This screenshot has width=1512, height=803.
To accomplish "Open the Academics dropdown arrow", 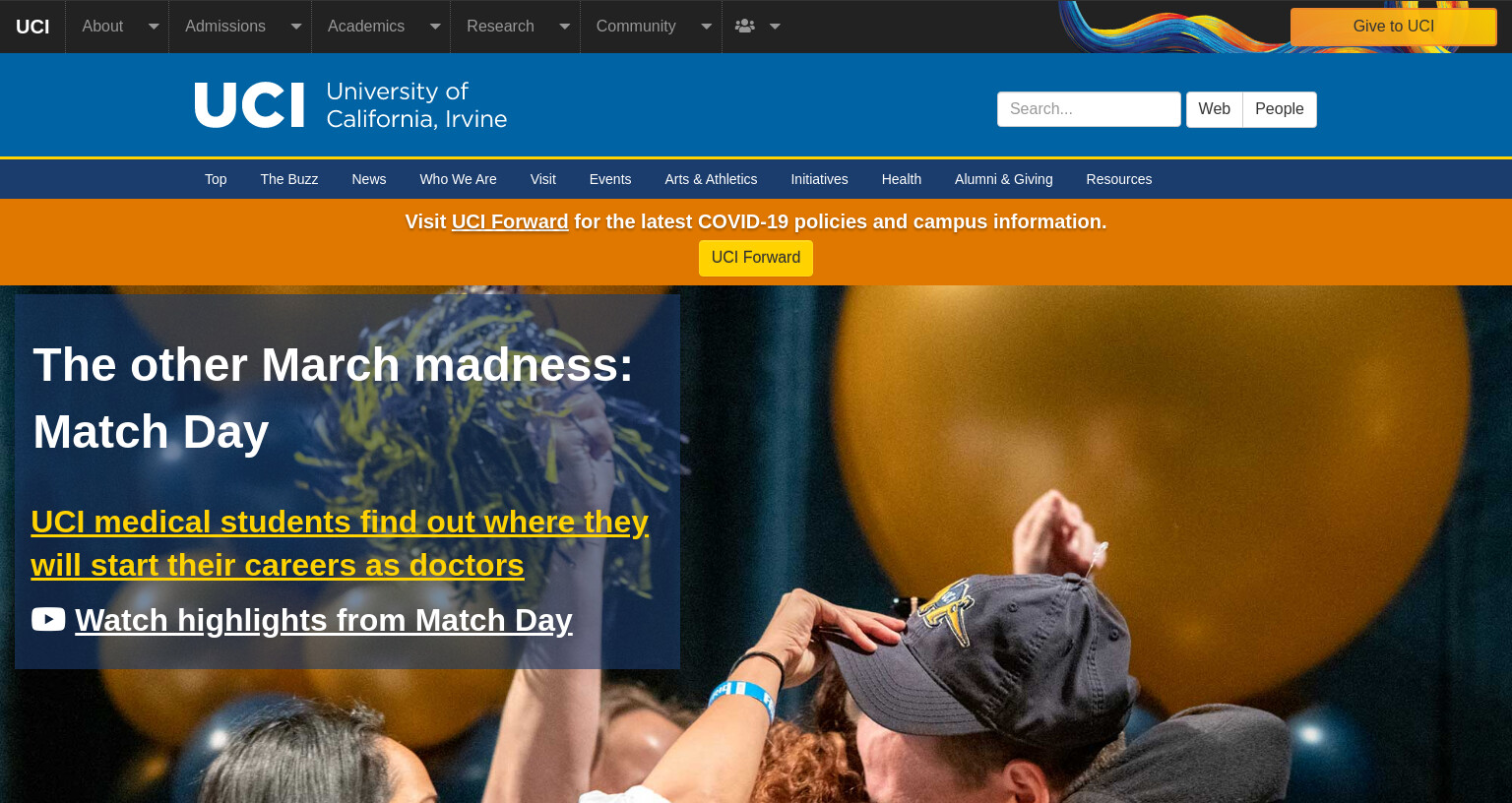I will (x=434, y=27).
